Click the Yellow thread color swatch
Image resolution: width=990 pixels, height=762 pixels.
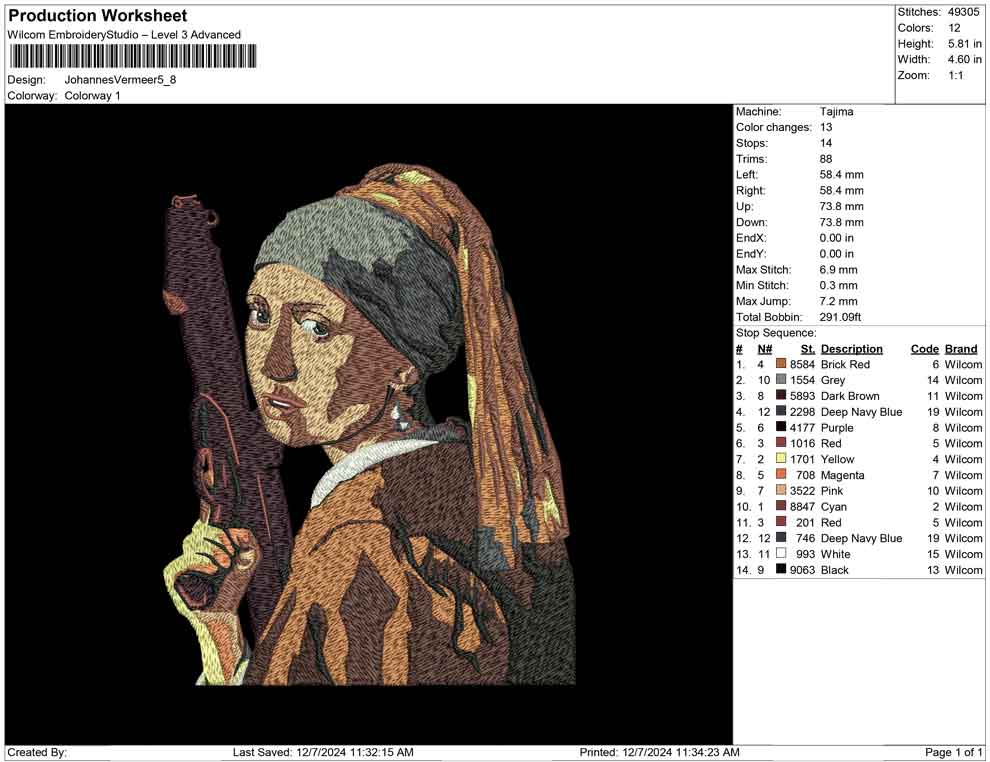781,459
